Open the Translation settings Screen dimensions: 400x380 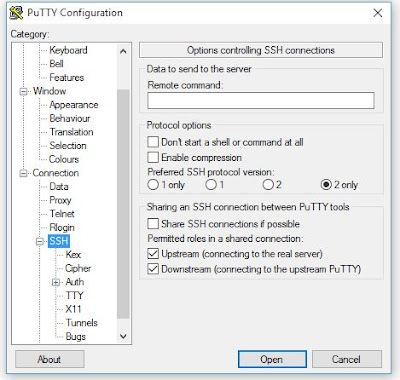tap(71, 132)
